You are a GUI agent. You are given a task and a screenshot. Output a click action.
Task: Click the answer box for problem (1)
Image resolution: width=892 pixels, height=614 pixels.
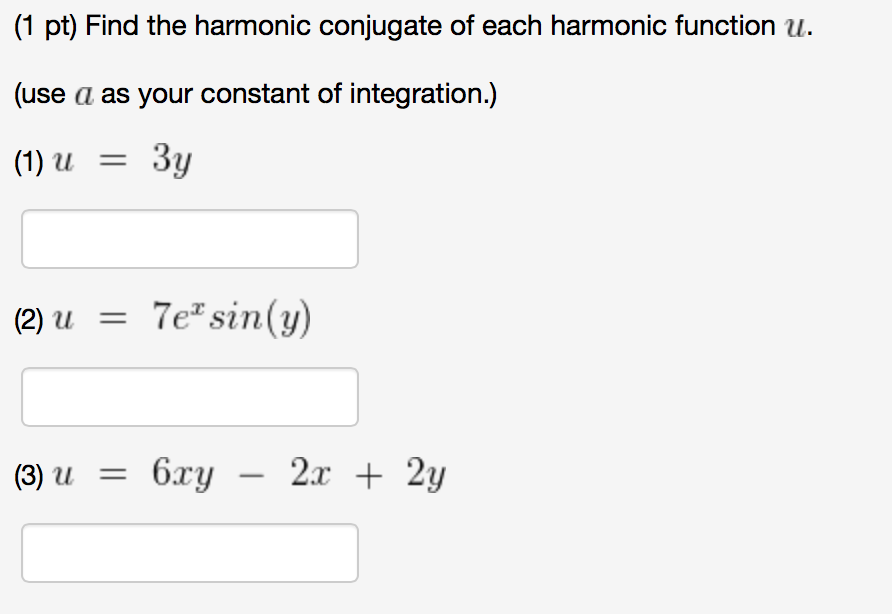coord(189,238)
